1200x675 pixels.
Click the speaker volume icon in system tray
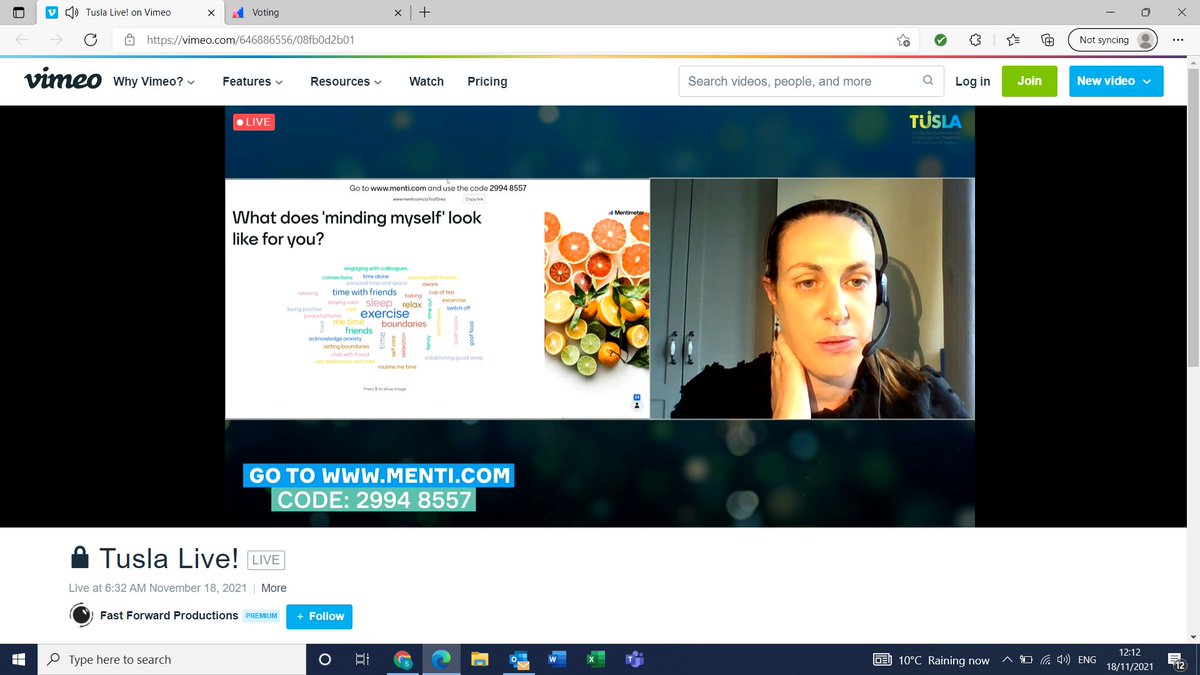pyautogui.click(x=1062, y=660)
